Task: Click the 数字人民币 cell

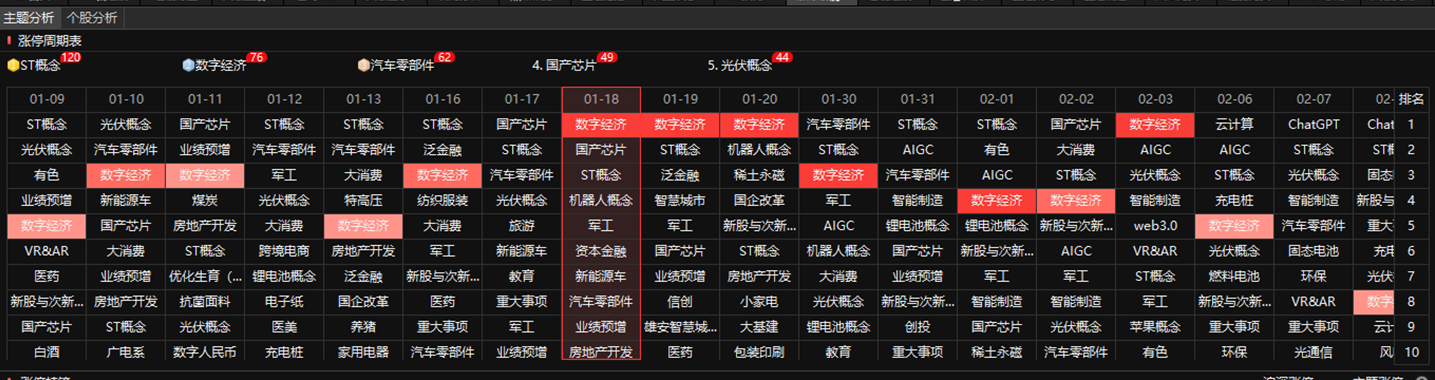Action: [x=205, y=352]
